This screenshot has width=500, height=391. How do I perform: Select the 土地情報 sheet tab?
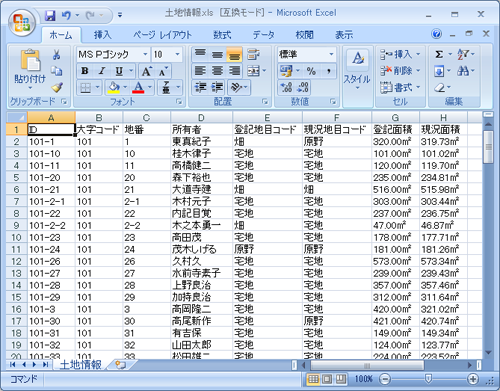tap(81, 365)
